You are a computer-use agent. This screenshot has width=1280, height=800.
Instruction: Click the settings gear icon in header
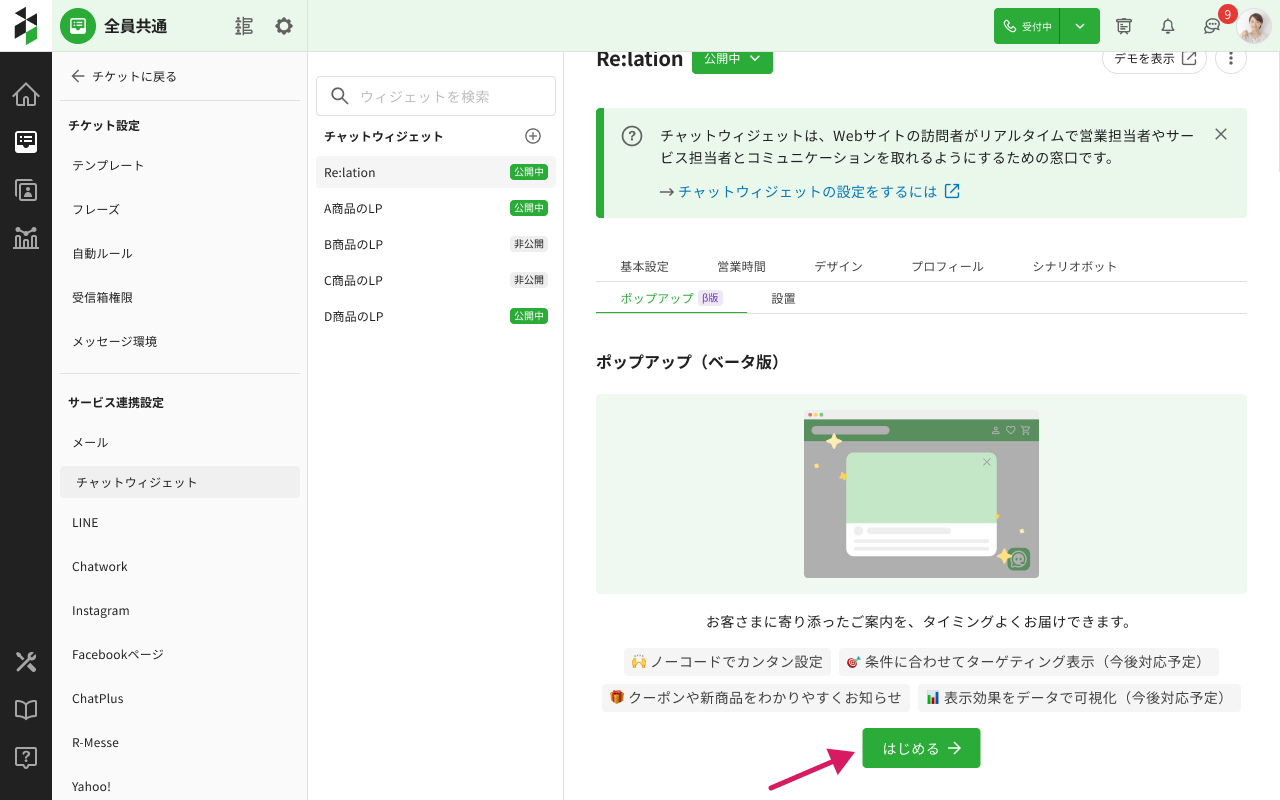click(284, 26)
